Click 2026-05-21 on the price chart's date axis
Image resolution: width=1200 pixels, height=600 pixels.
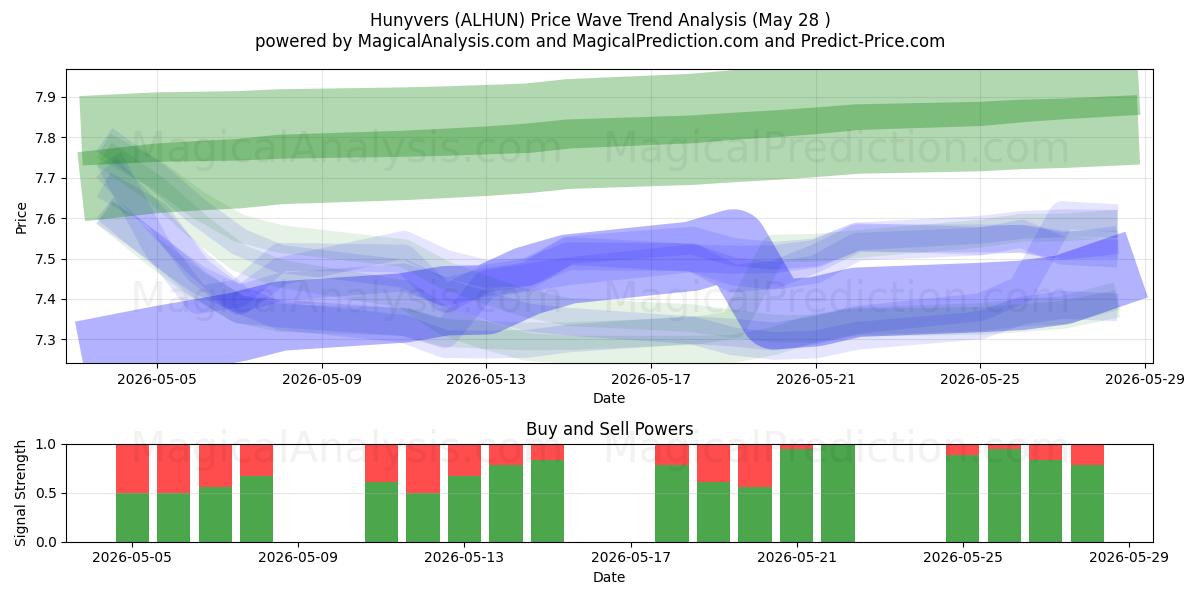click(x=815, y=379)
